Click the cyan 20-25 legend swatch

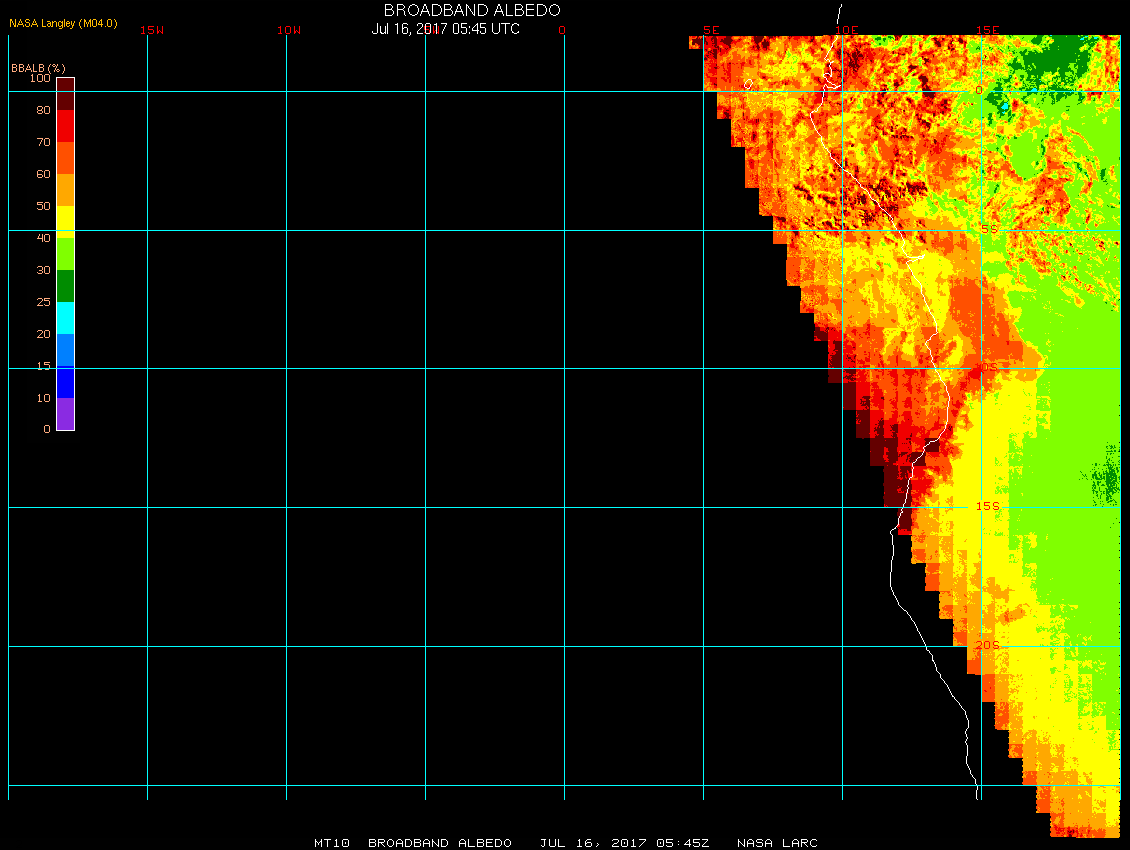pyautogui.click(x=66, y=318)
